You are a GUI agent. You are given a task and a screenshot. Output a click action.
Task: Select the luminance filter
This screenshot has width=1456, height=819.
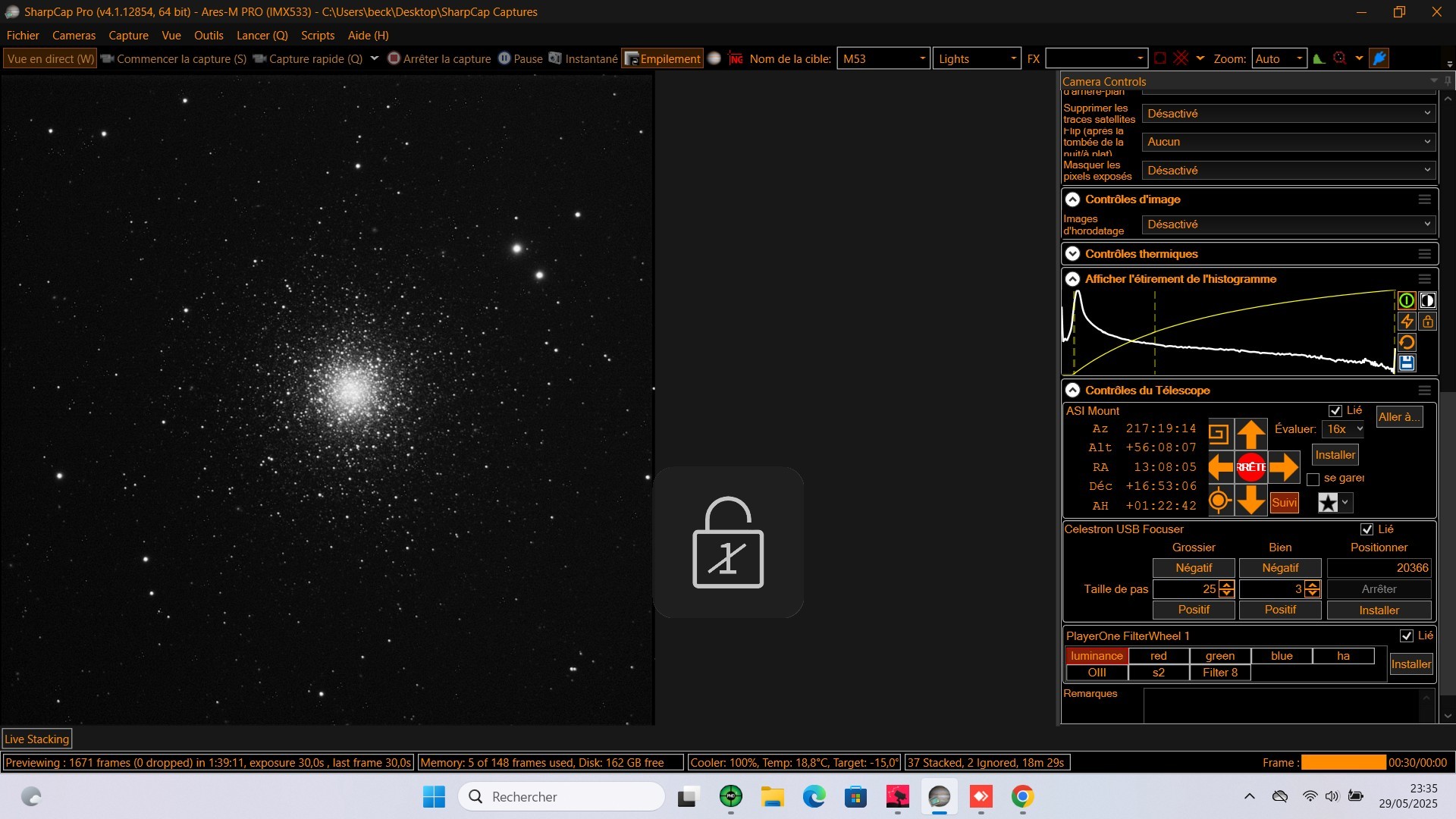point(1097,656)
